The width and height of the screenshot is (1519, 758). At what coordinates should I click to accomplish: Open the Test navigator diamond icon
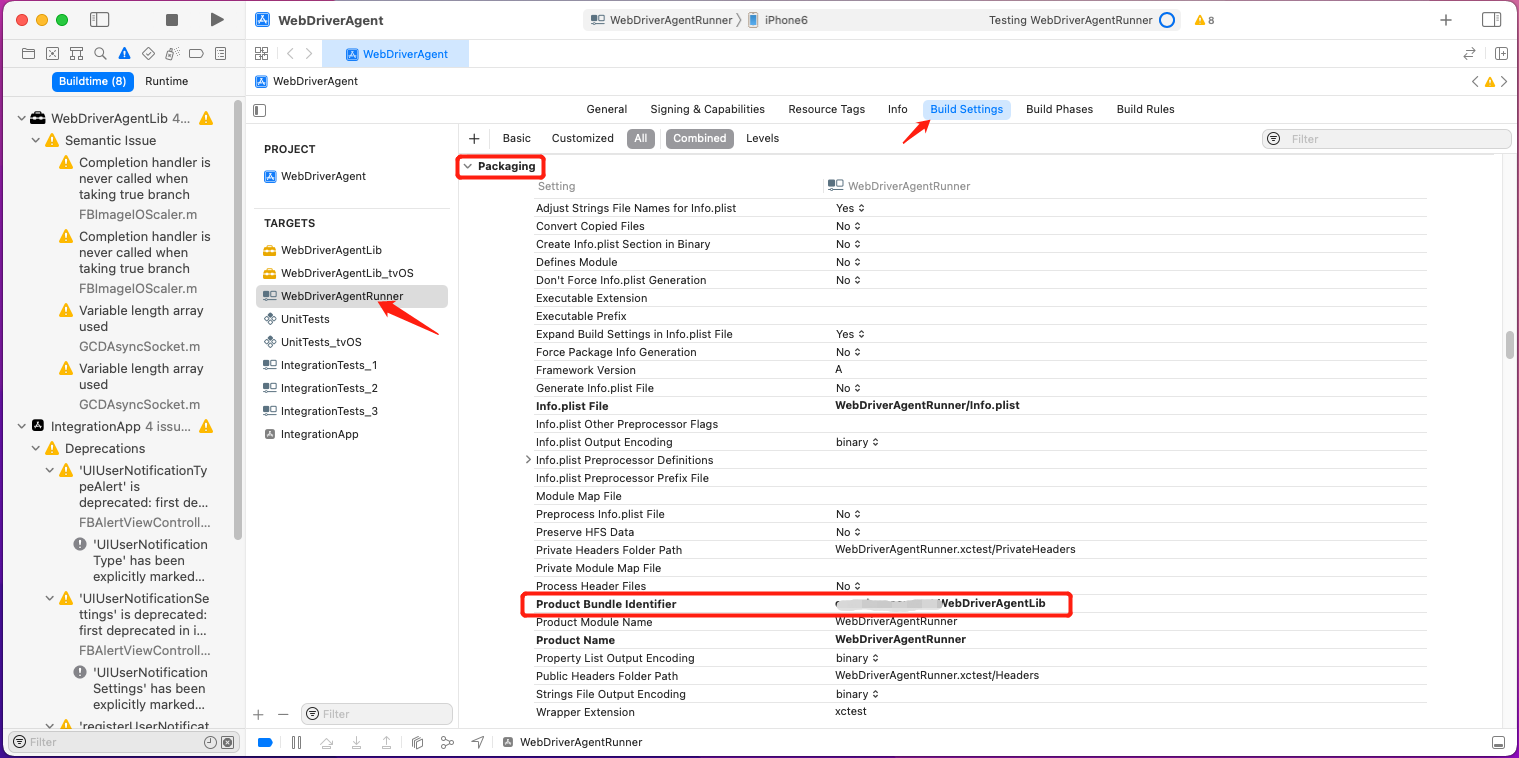[x=148, y=53]
